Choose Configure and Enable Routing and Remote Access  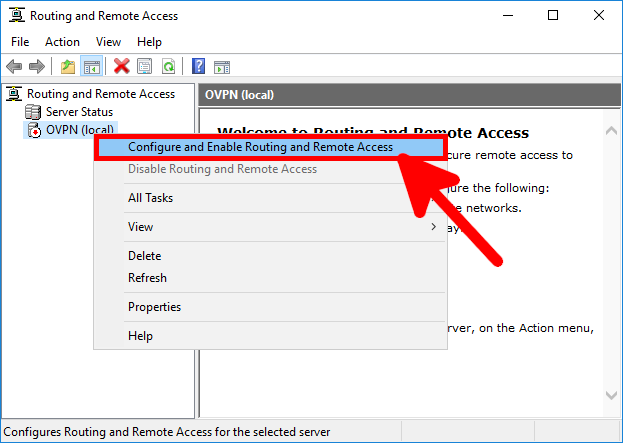click(260, 147)
